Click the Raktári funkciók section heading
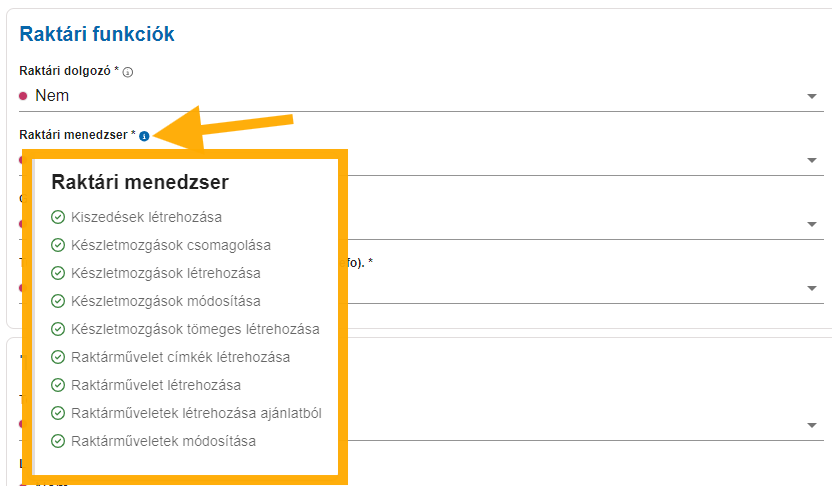This screenshot has height=486, width=832. (x=97, y=34)
